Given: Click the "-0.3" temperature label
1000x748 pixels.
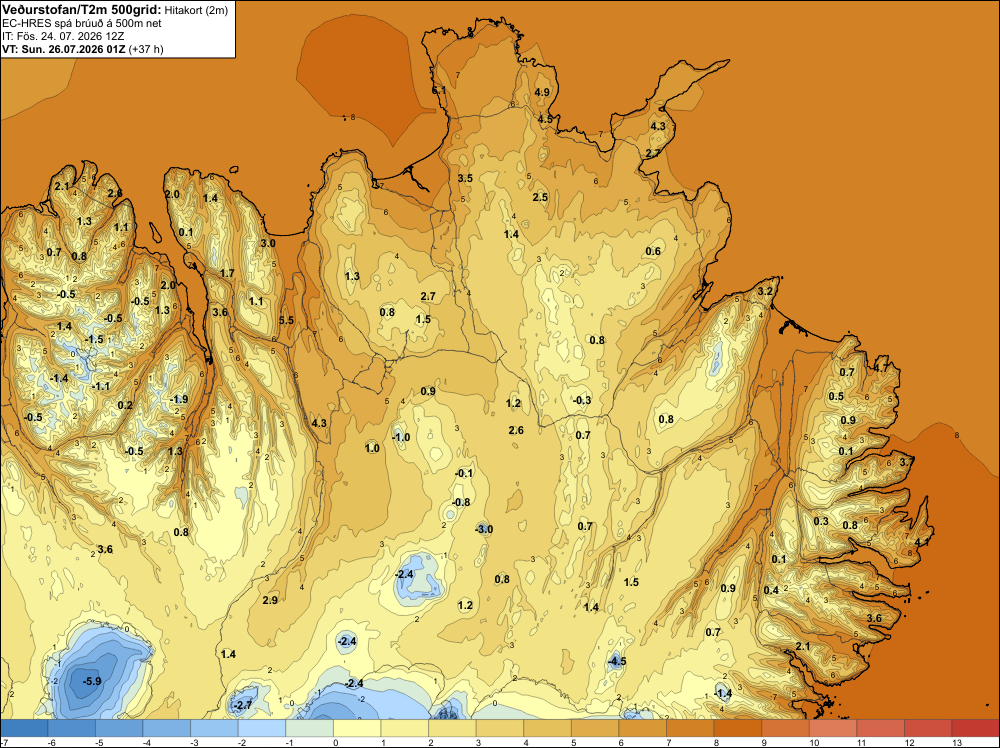Looking at the screenshot, I should tap(582, 400).
